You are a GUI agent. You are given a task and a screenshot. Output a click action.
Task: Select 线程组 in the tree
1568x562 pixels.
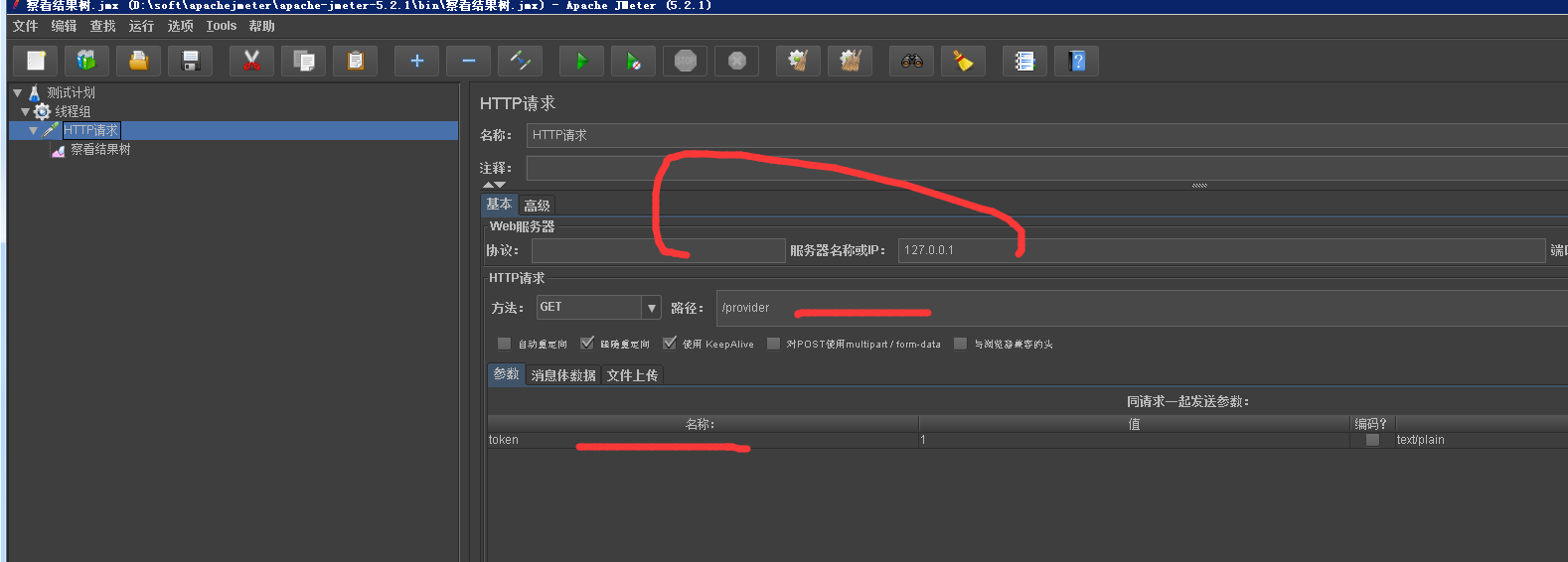pyautogui.click(x=73, y=111)
